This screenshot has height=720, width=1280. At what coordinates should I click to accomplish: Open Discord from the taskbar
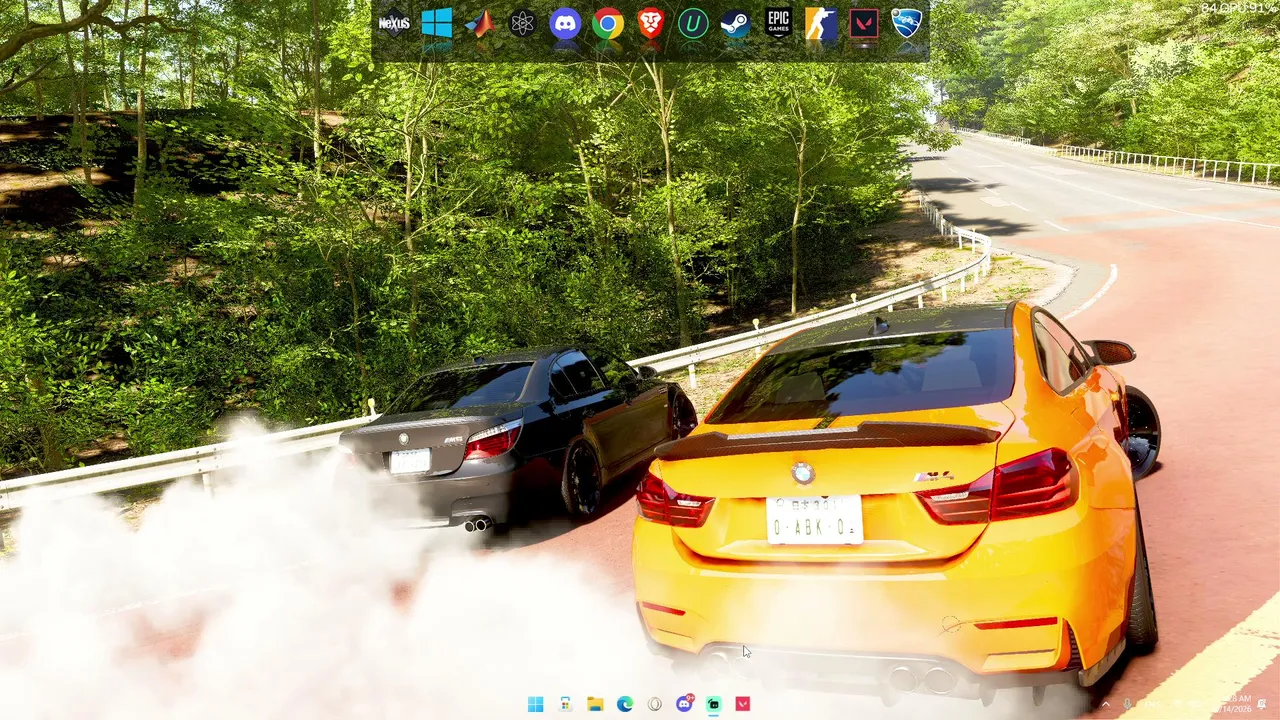pos(684,704)
